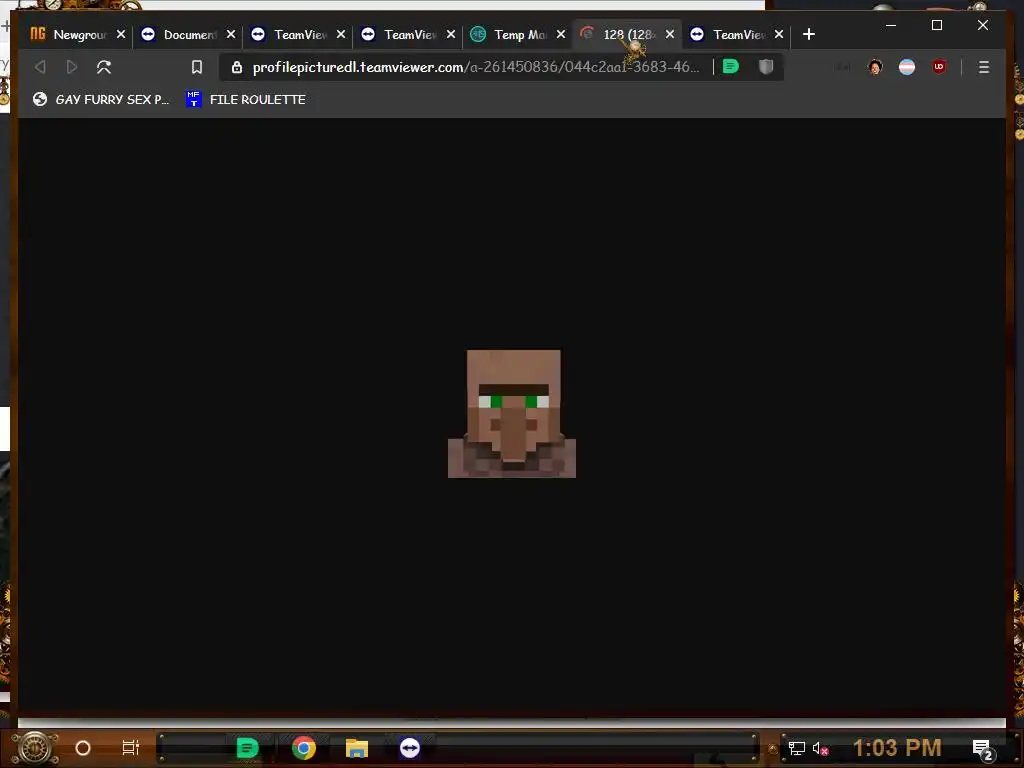Screen dimensions: 1024x768
Task: Bookmark this page with the bookmark icon
Action: 197,67
